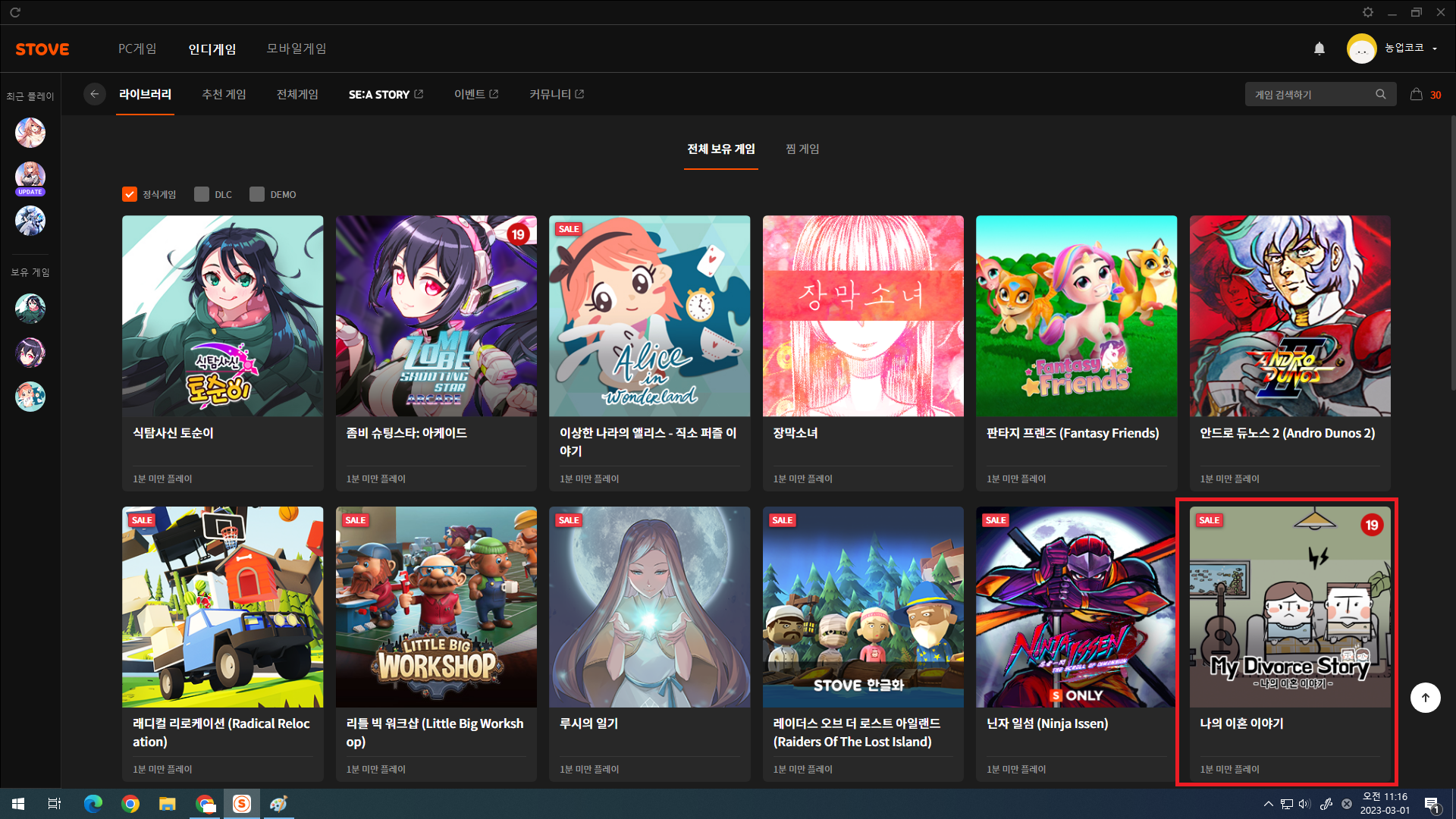This screenshot has height=819, width=1456.
Task: Switch to the 찜 게임 tab
Action: (x=802, y=149)
